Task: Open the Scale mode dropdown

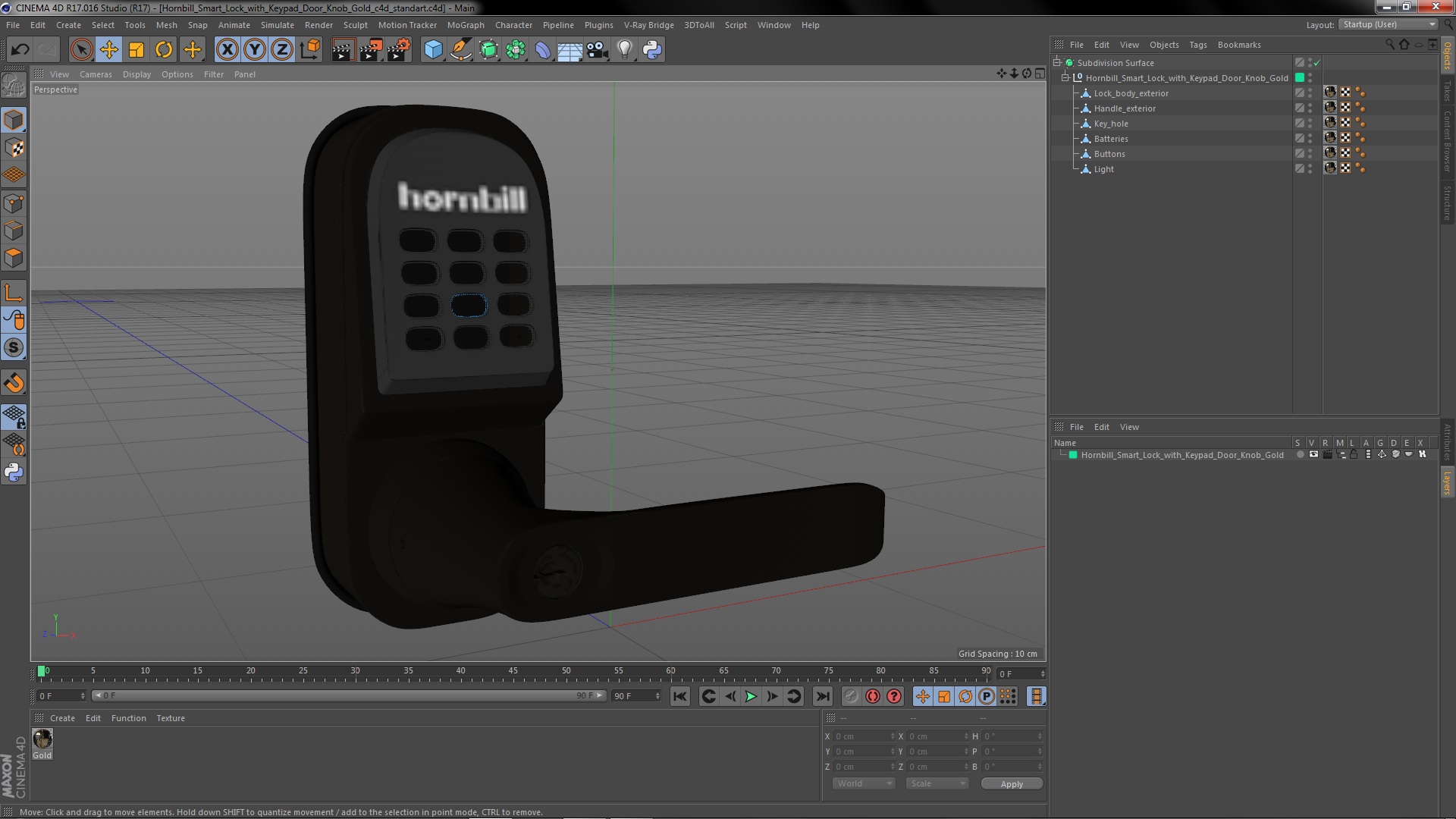Action: pyautogui.click(x=937, y=783)
